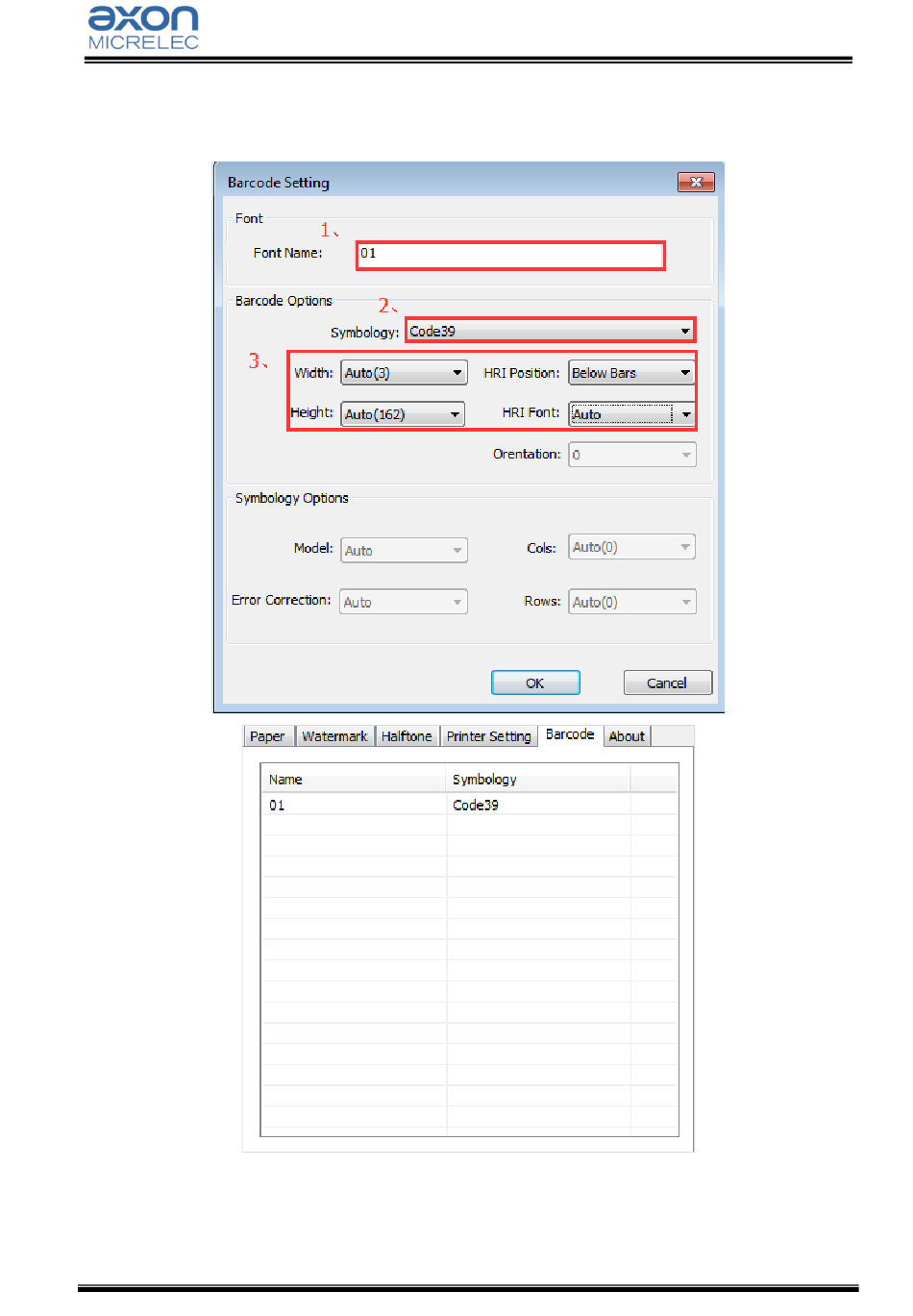Open the HRI Font dropdown
This screenshot has width=913, height=1316.
pyautogui.click(x=631, y=414)
